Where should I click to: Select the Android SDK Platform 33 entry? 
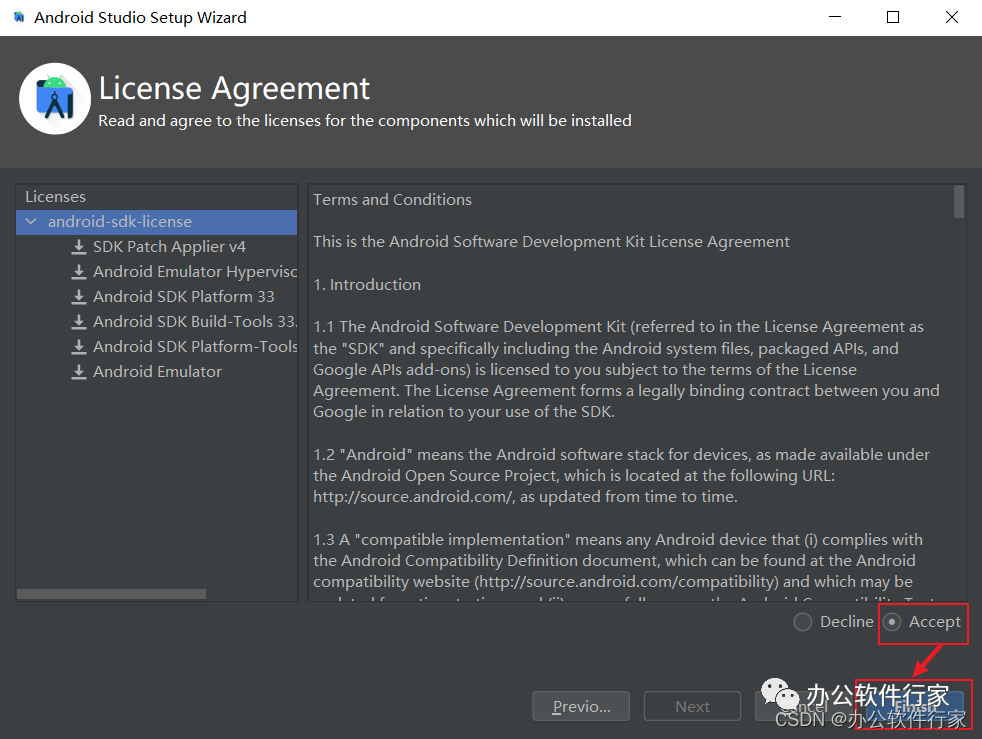(x=183, y=297)
